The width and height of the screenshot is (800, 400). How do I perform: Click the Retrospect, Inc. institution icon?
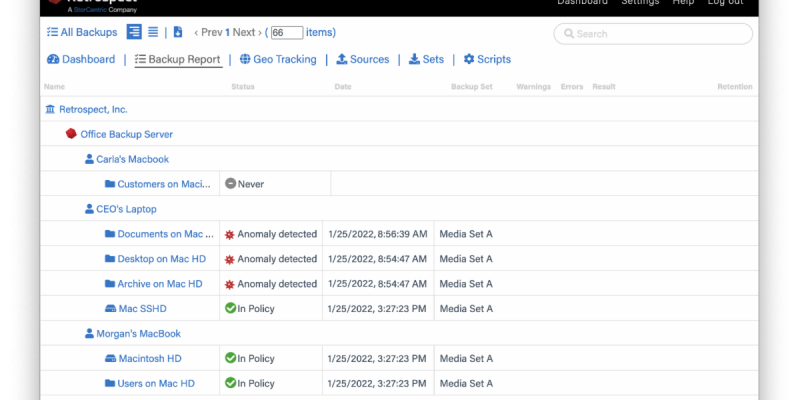pyautogui.click(x=50, y=109)
